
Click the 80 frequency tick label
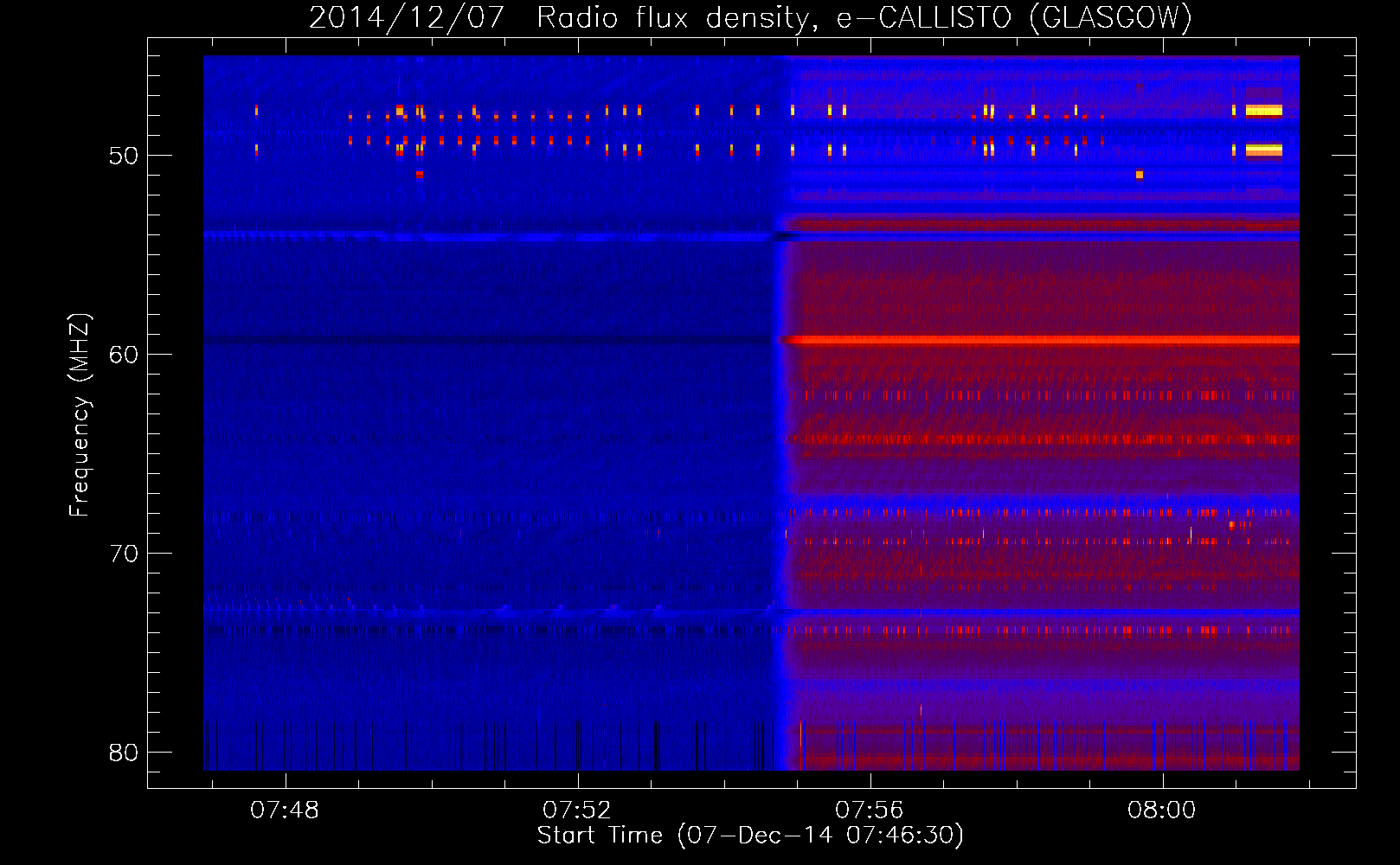point(124,753)
